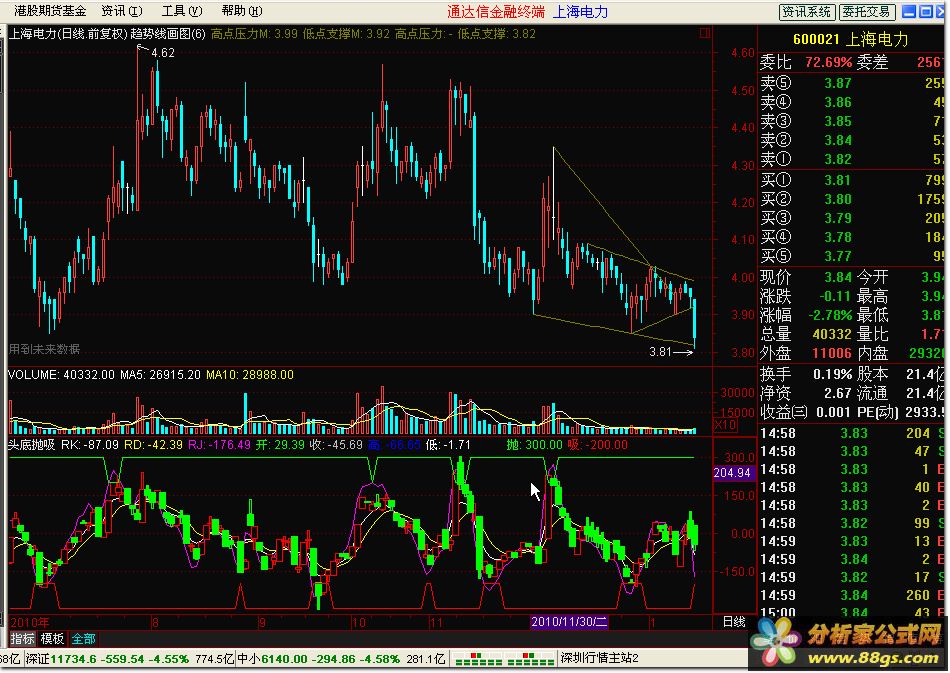
Task: Open the 帮助(H) menu
Action: (242, 11)
